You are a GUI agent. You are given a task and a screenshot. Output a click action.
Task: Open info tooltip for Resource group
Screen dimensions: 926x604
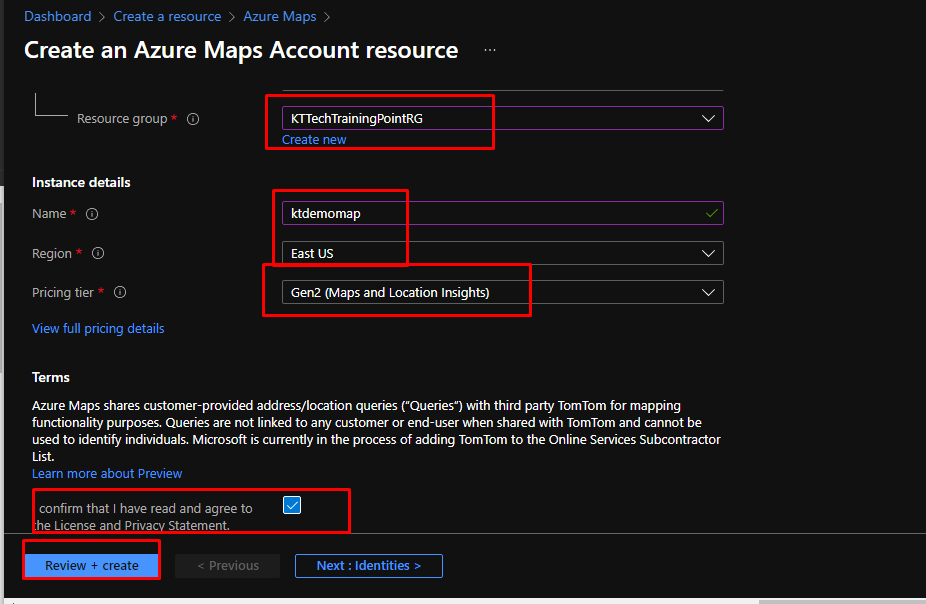pos(193,119)
